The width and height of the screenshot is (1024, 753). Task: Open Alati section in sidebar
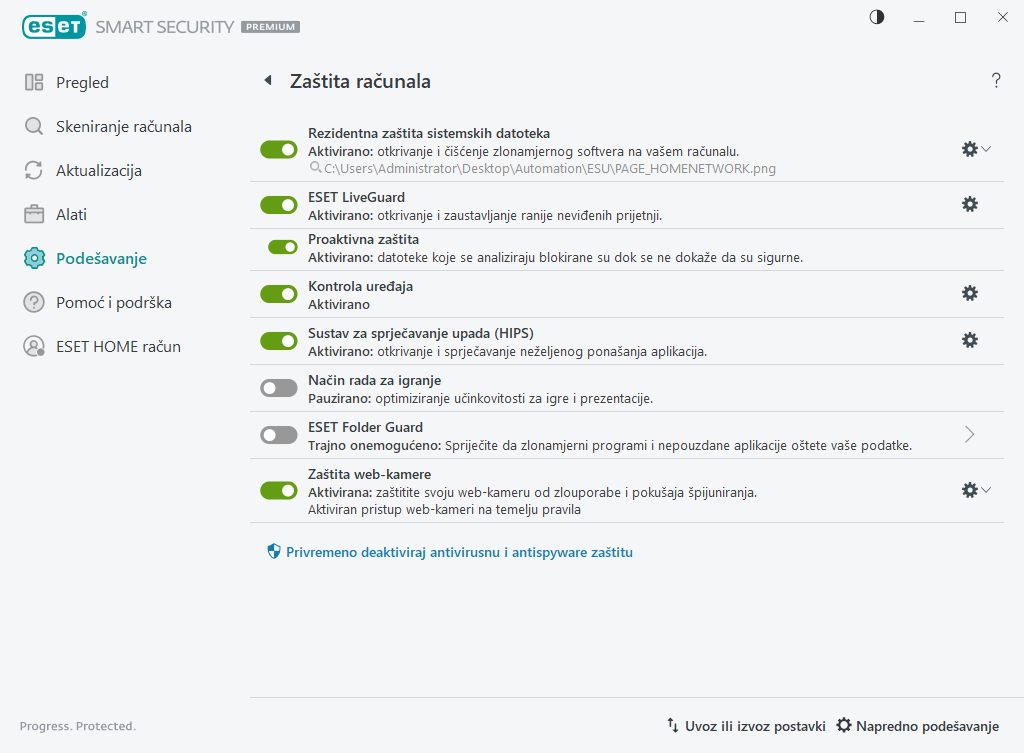click(x=71, y=215)
